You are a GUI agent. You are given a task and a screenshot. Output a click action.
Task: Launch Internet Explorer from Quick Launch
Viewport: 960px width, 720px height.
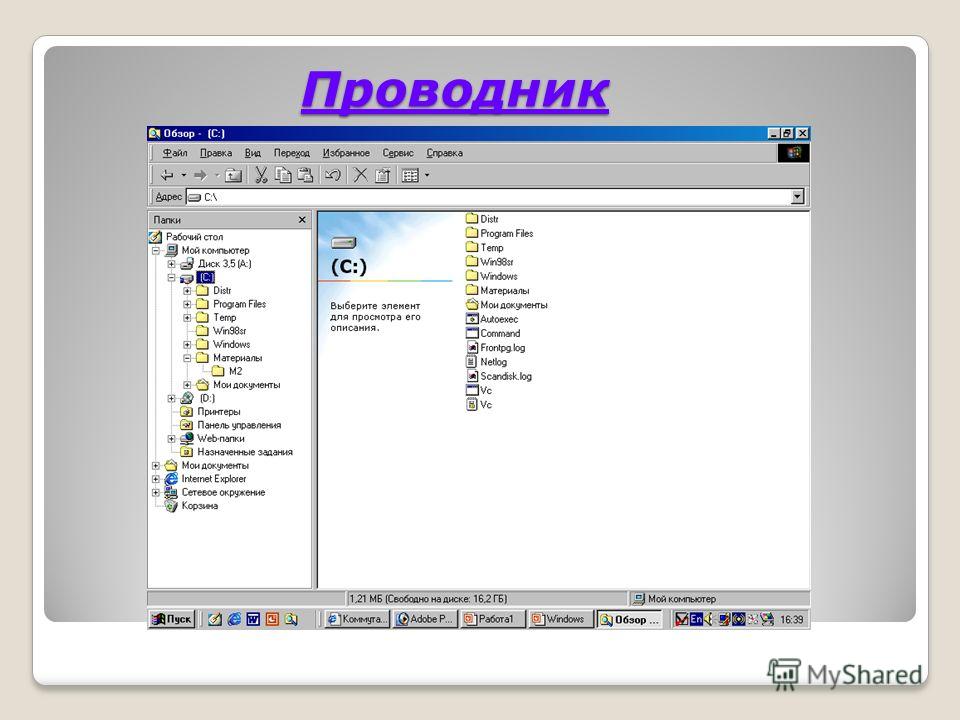(x=234, y=620)
